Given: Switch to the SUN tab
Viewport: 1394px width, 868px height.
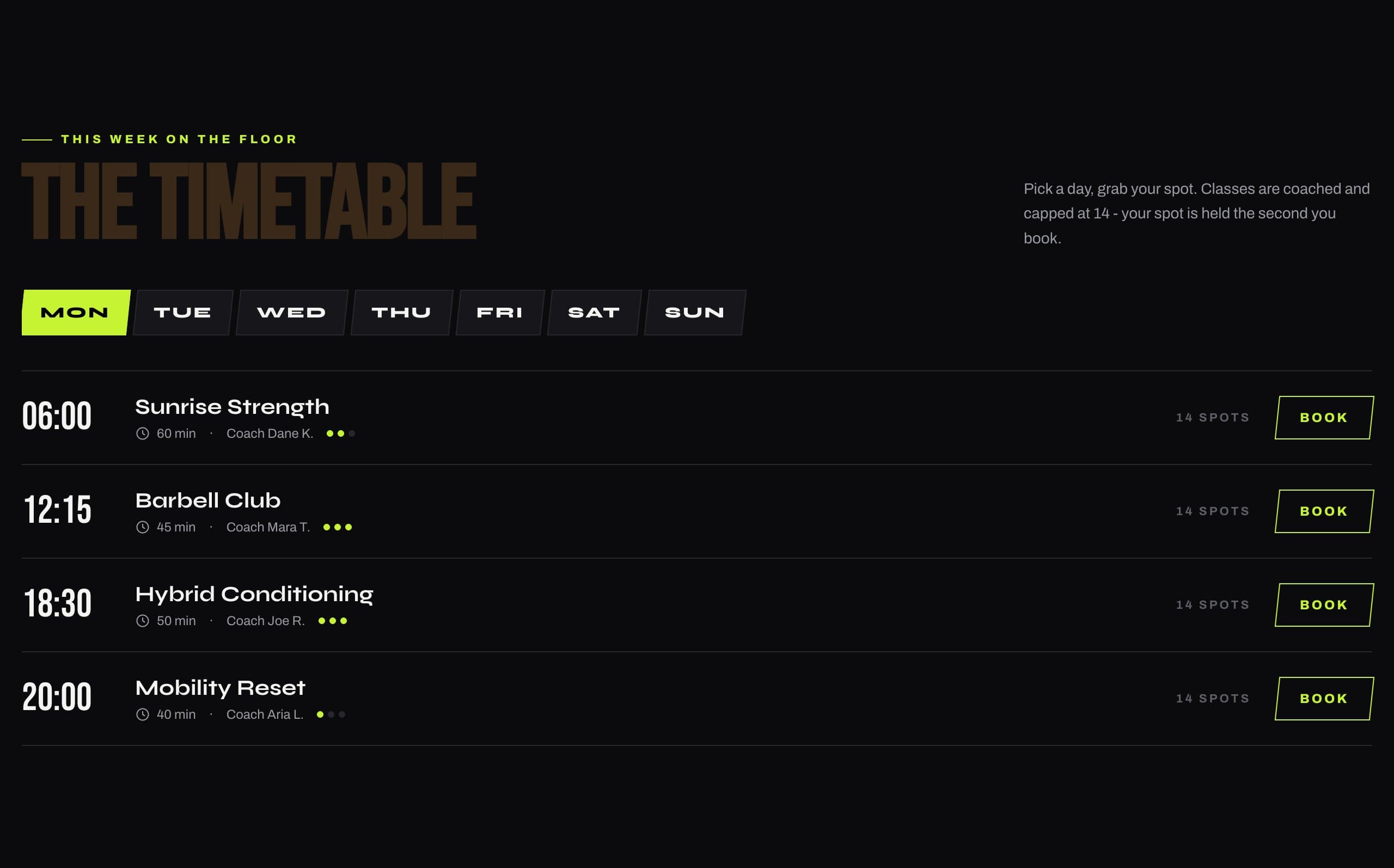Looking at the screenshot, I should tap(695, 313).
